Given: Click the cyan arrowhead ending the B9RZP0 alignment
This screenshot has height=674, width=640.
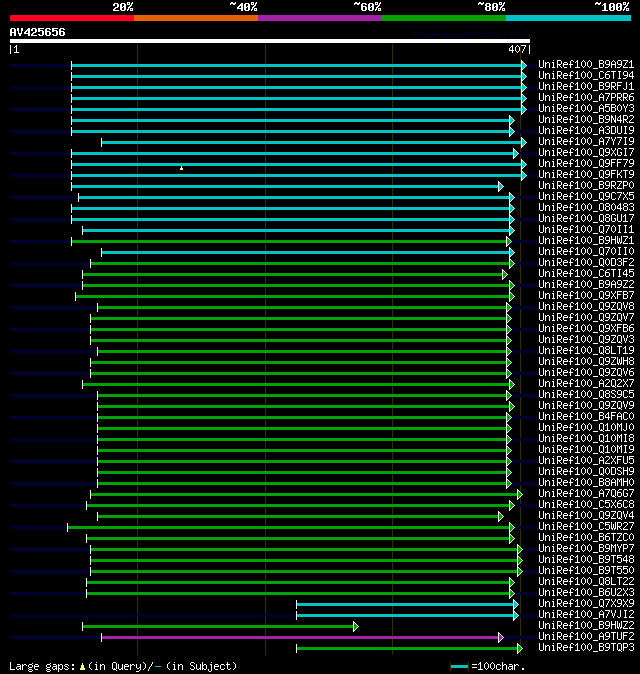Looking at the screenshot, I should pos(501,186).
